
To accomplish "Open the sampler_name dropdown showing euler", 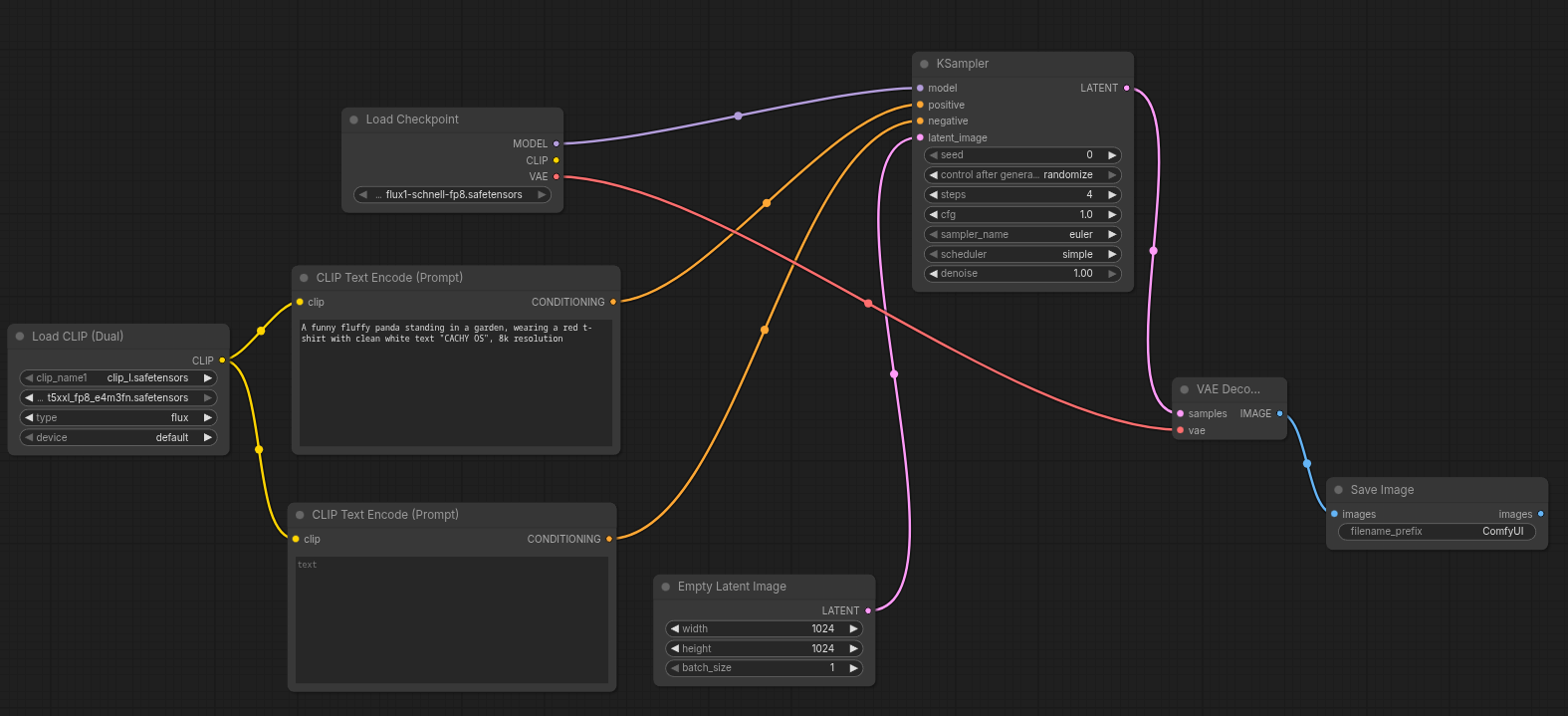I will point(1022,234).
